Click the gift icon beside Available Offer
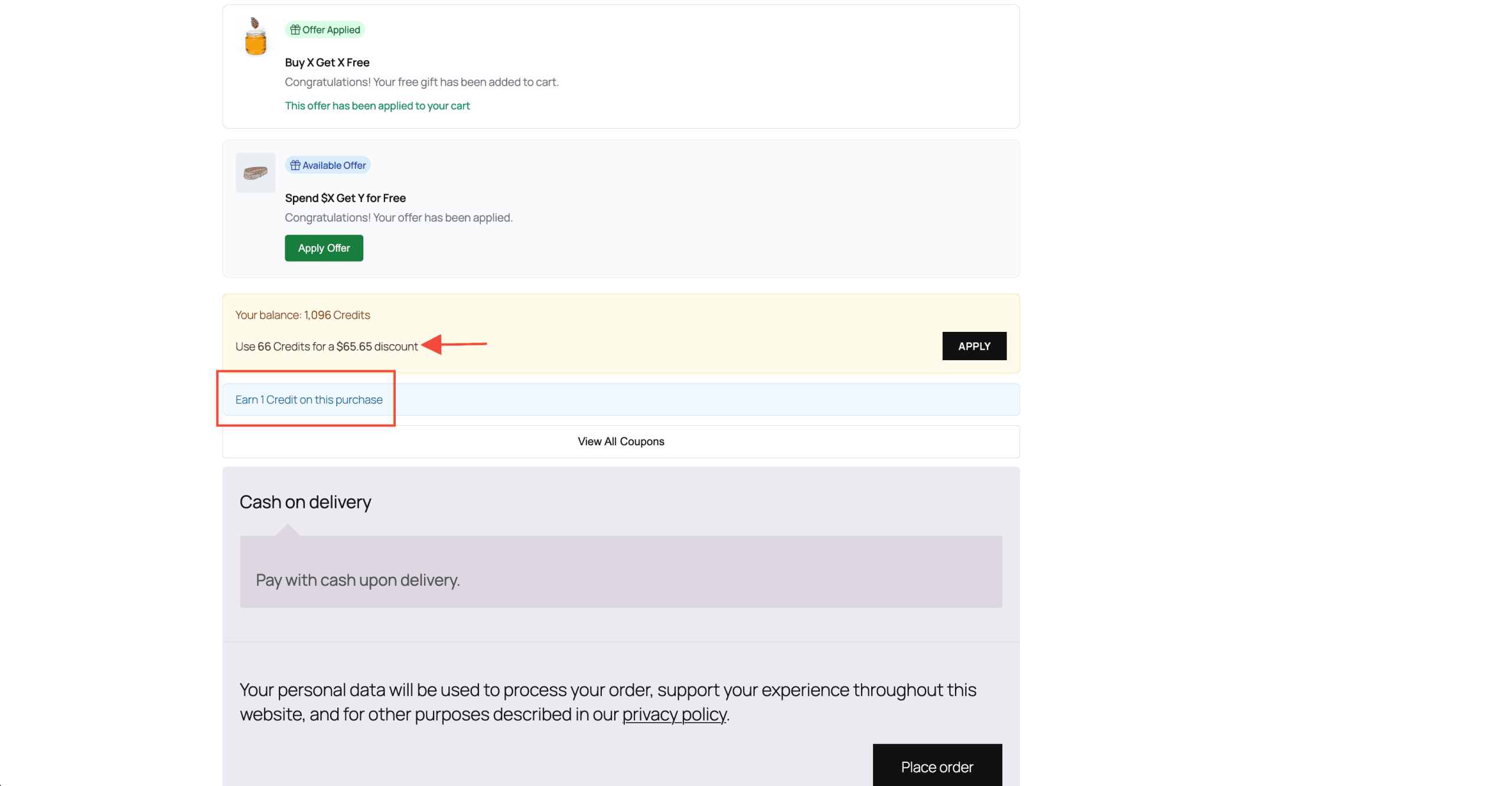This screenshot has height=786, width=1512. pyautogui.click(x=296, y=165)
